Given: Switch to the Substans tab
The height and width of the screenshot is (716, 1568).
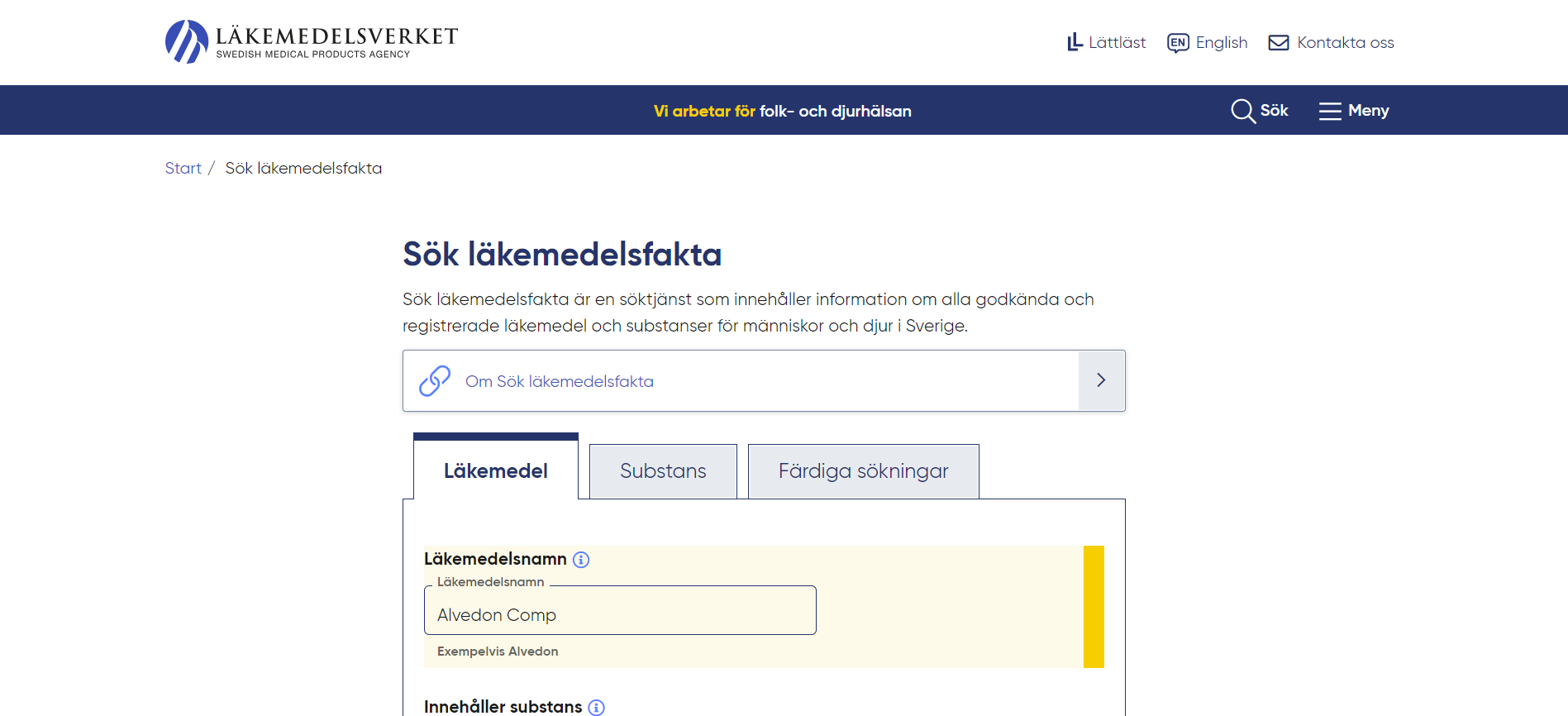Looking at the screenshot, I should pyautogui.click(x=663, y=471).
